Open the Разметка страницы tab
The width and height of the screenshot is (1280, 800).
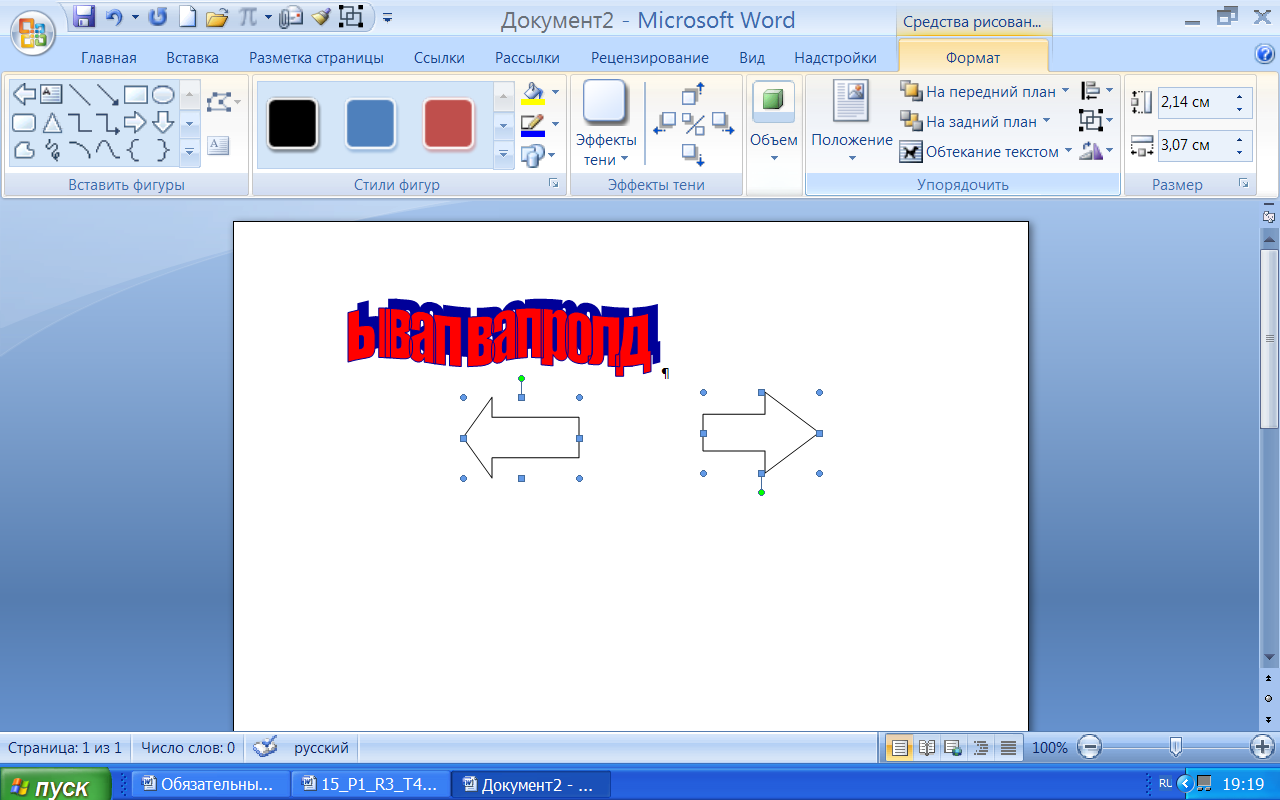tap(316, 58)
